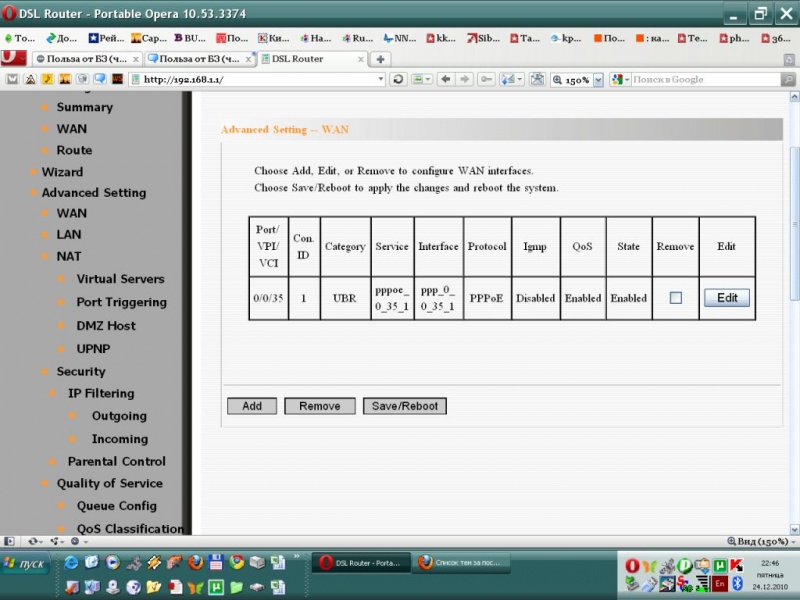Open the Port Triggering menu item

(x=121, y=302)
